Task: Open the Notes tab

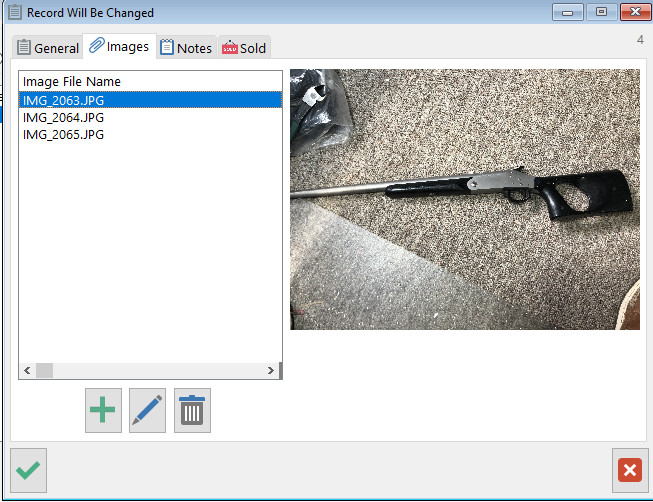Action: [x=187, y=48]
